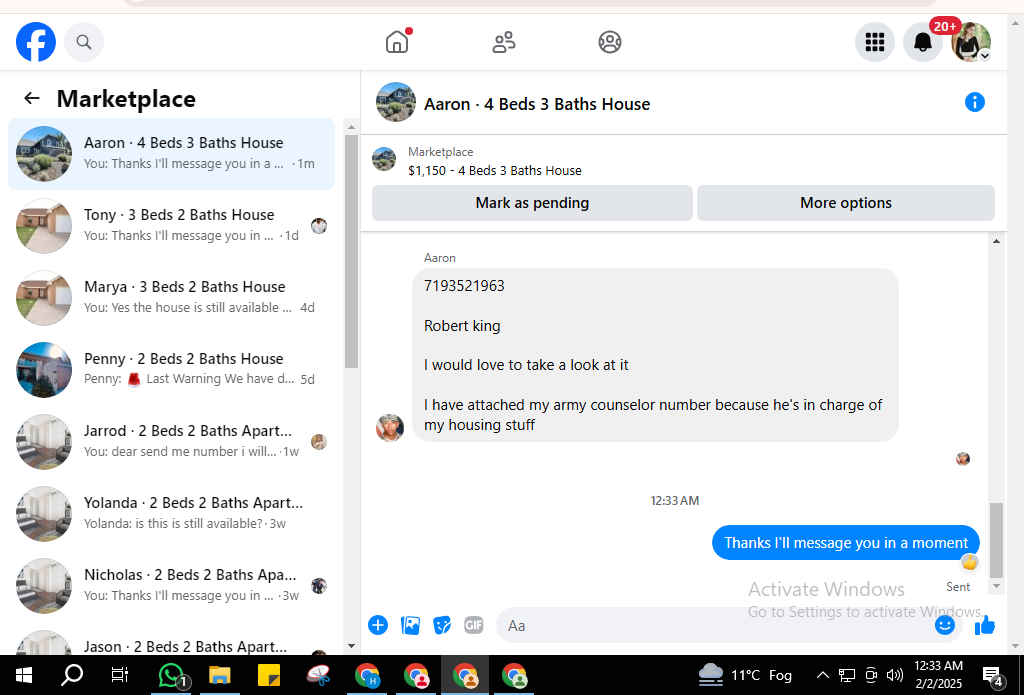Open the account profile picture menu
Screen dimensions: 1024x695
coord(971,42)
